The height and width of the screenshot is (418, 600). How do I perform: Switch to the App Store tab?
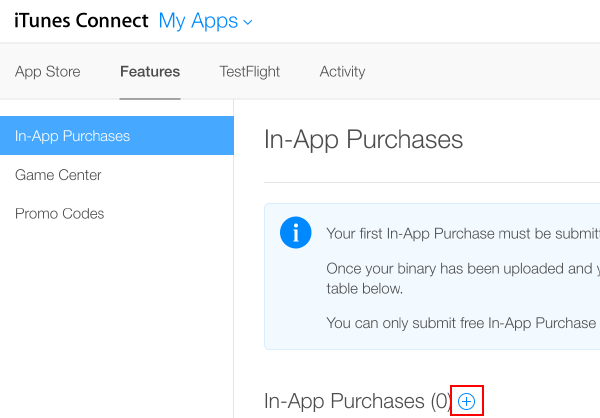pyautogui.click(x=47, y=71)
